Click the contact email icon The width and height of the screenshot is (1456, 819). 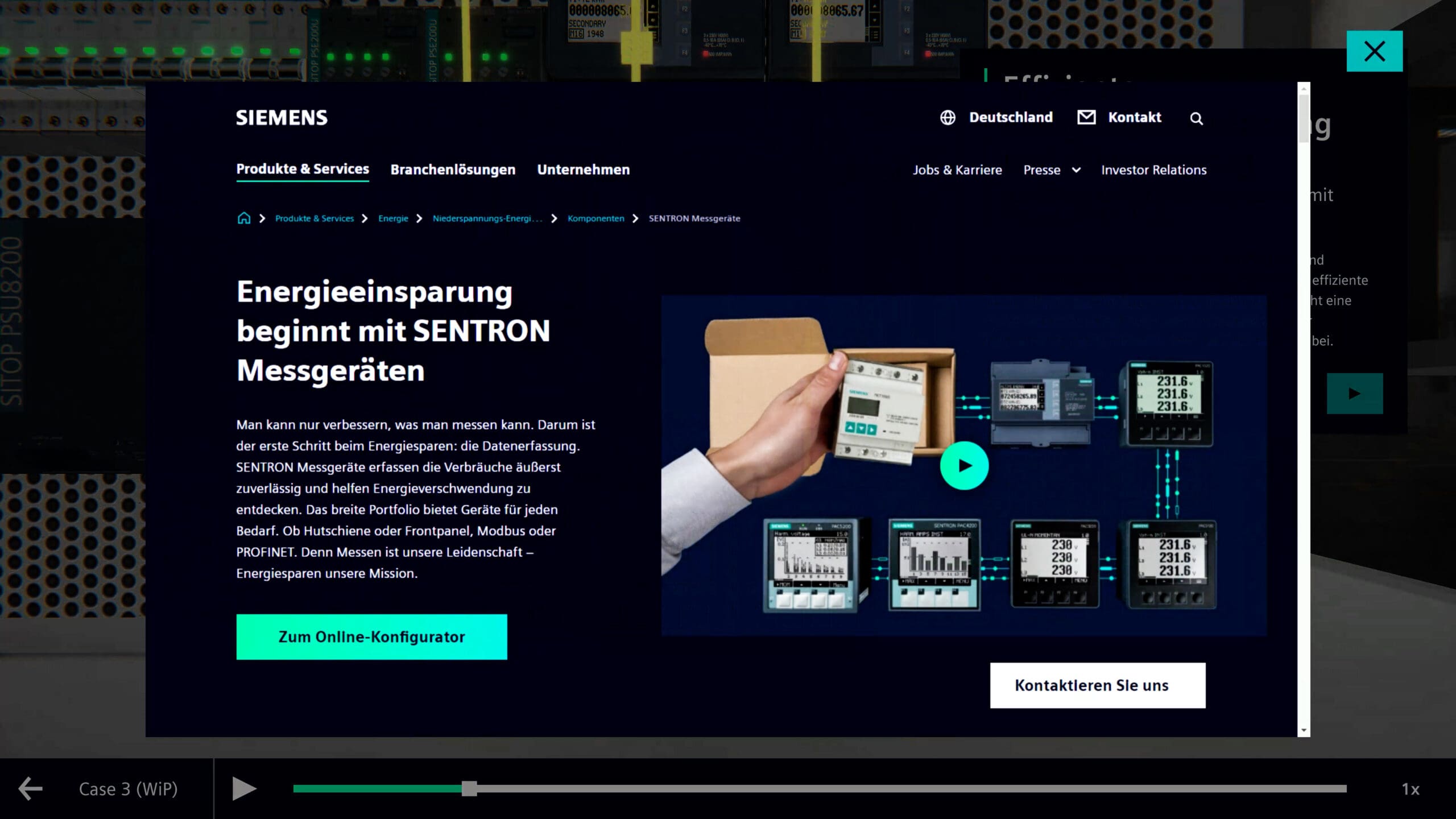click(1086, 117)
